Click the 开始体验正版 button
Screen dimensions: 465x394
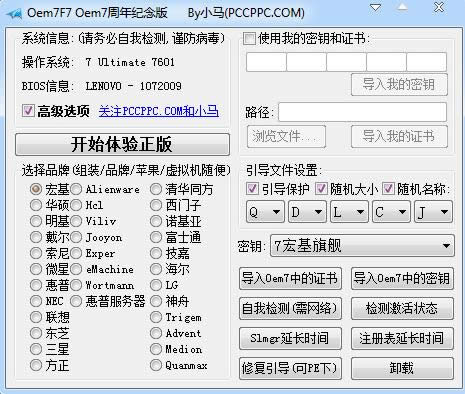click(x=122, y=144)
